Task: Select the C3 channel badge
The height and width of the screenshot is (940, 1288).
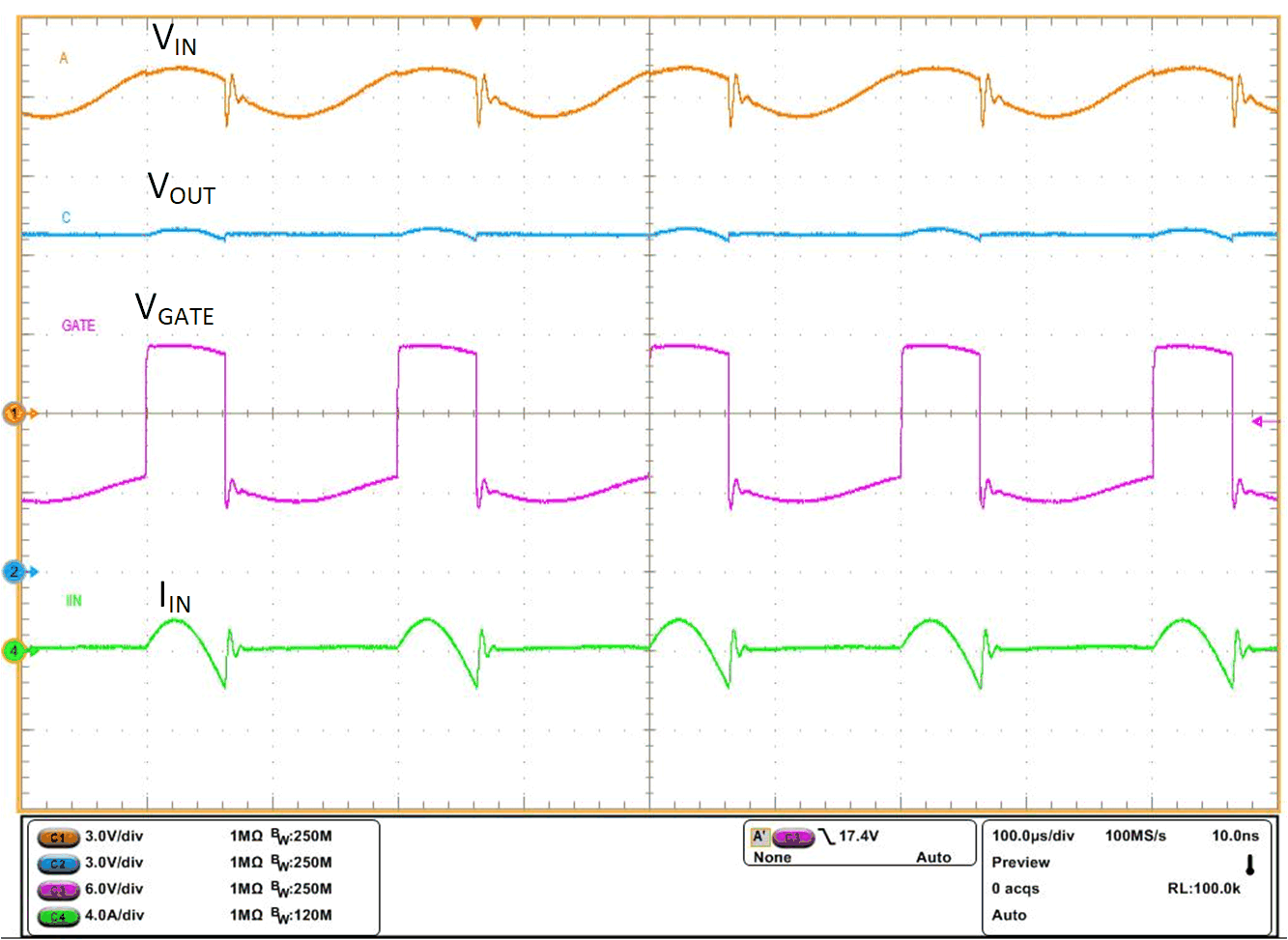Action: [58, 890]
